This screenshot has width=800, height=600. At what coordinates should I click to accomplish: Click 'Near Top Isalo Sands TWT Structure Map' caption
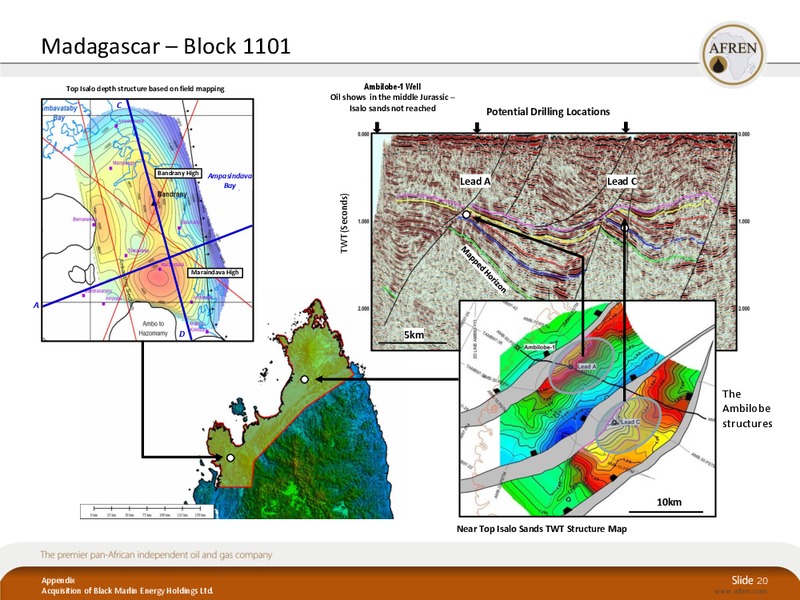(x=541, y=529)
